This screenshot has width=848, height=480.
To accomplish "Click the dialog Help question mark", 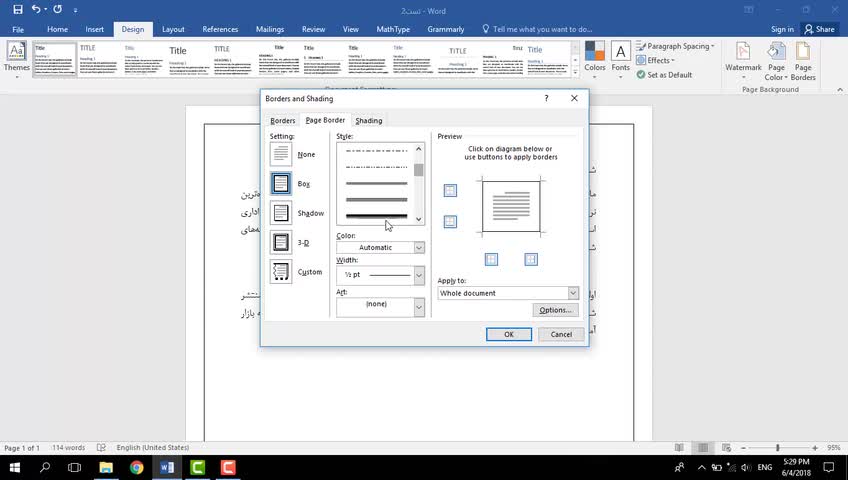I will [546, 98].
